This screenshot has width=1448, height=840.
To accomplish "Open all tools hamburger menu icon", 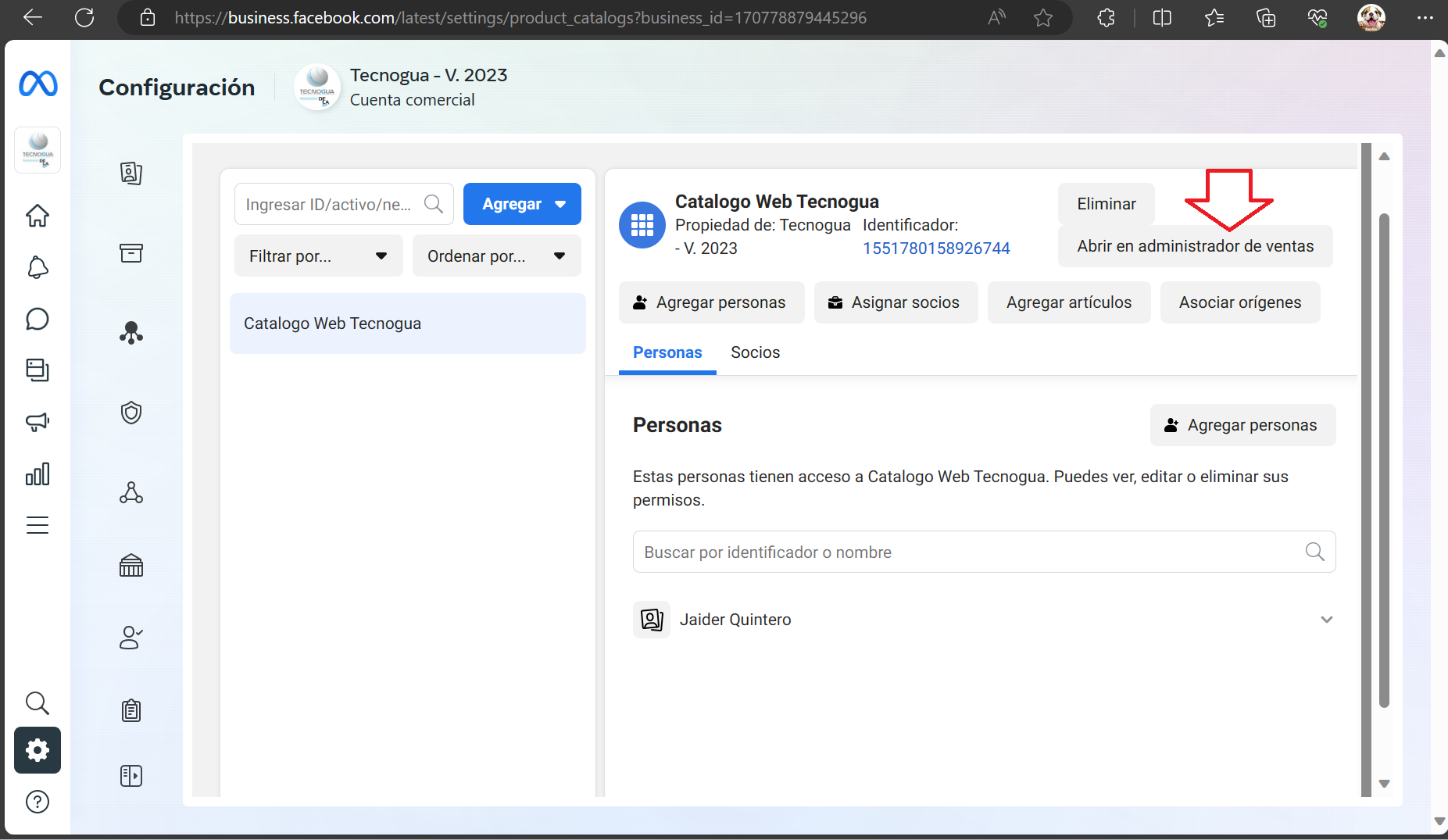I will [38, 525].
